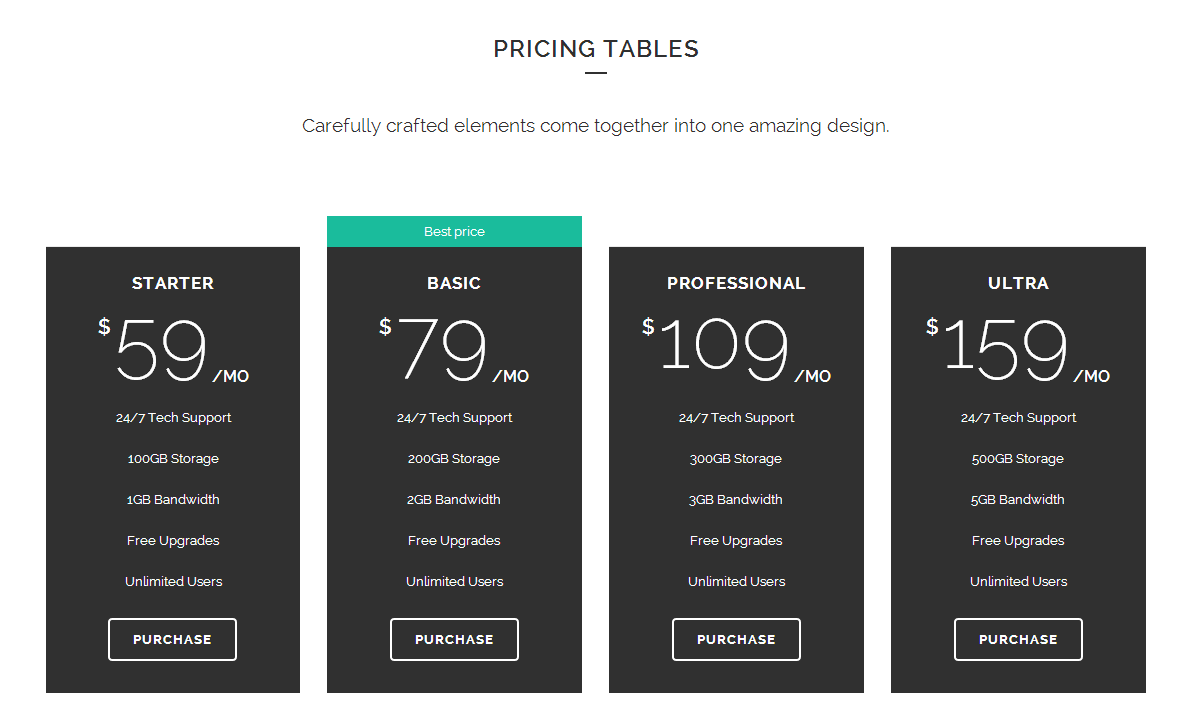Click the PROFESSIONAL plan title
Screen dimensions: 1185x715
[x=736, y=283]
